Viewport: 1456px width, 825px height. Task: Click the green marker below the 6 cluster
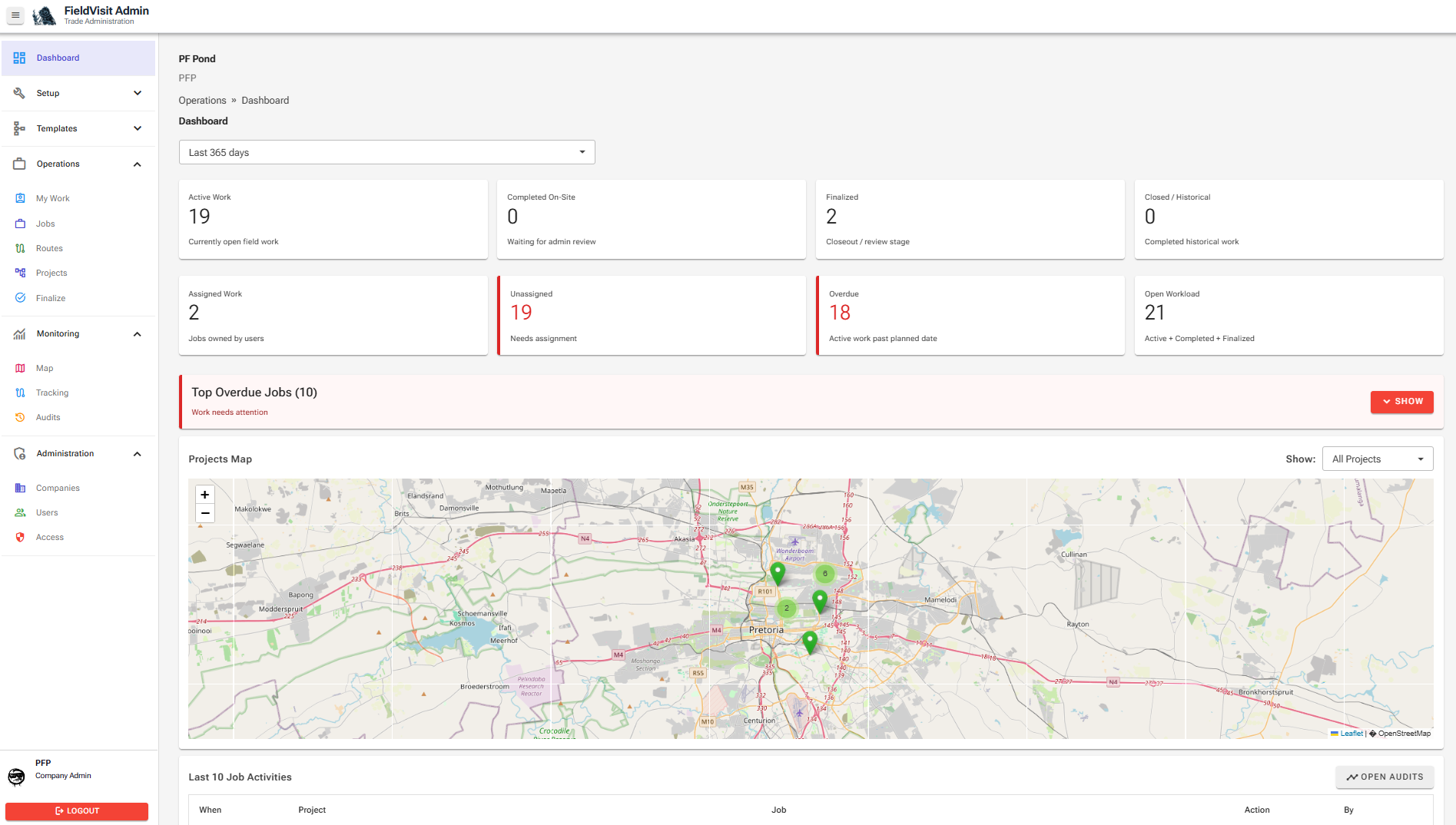pos(820,601)
